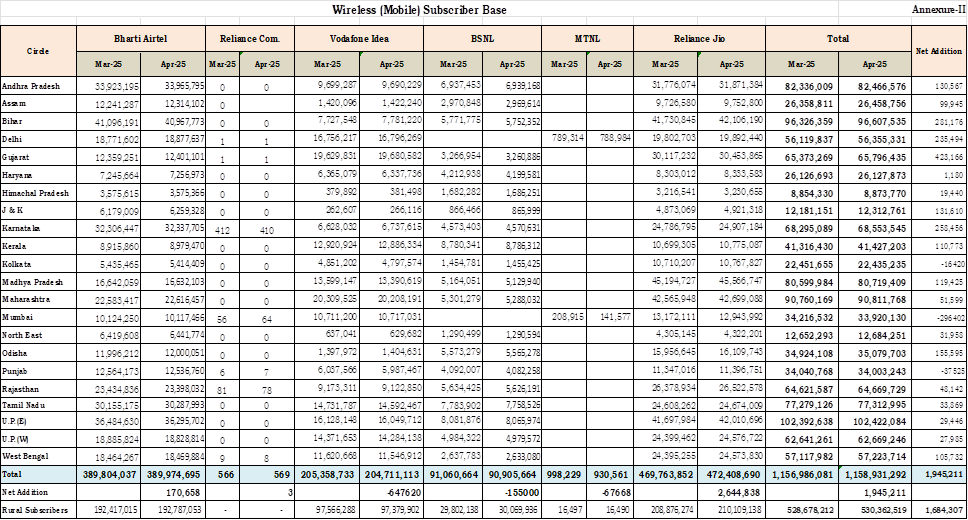Click the 'Haryana' row label

coord(17,175)
